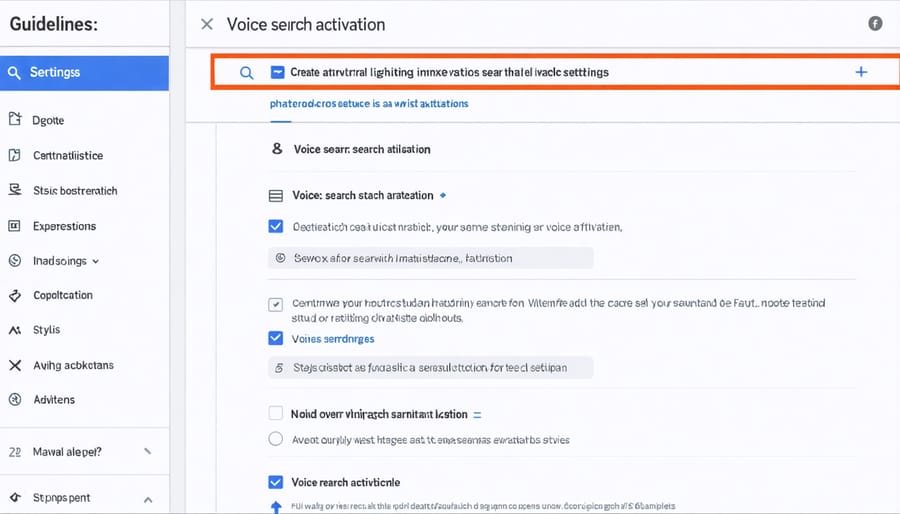
Task: Click the blue dot after 'stach arateation'
Action: click(443, 195)
